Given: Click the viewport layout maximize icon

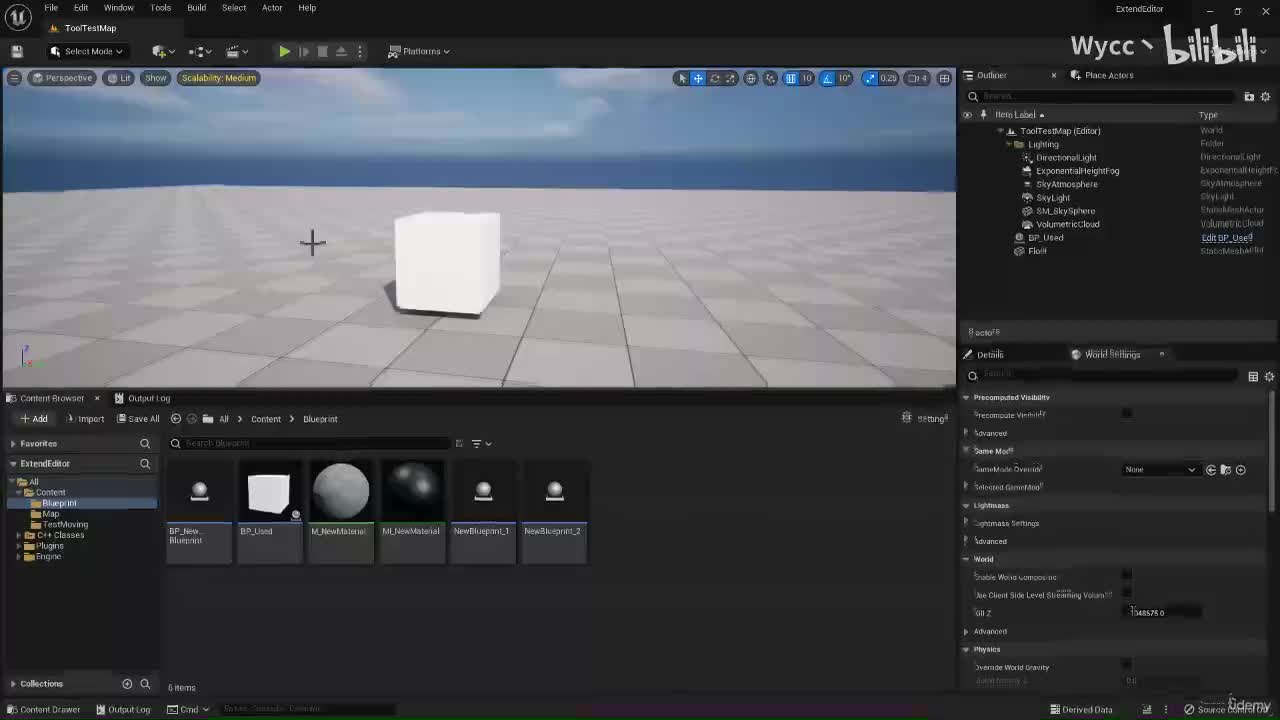Looking at the screenshot, I should click(x=944, y=78).
